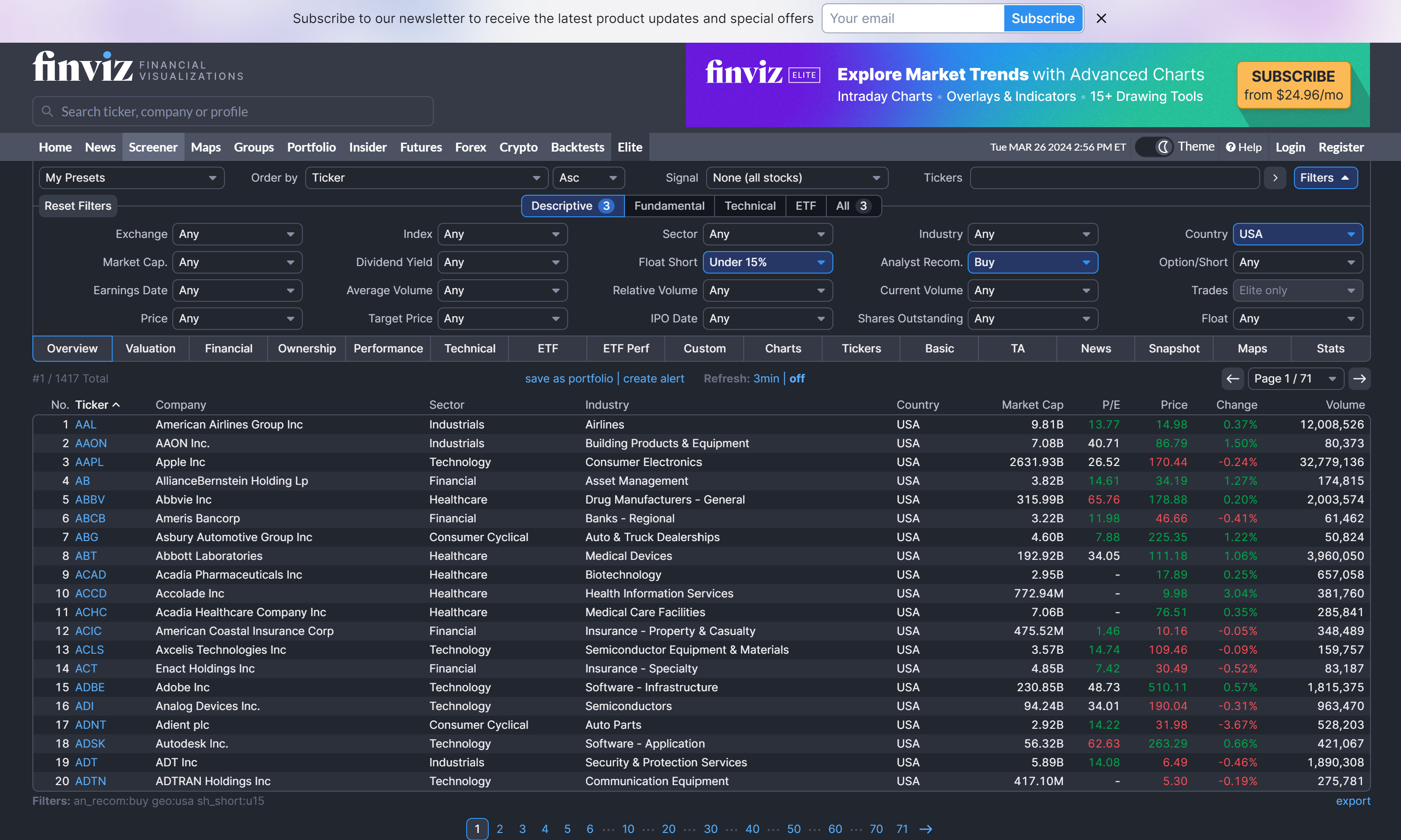The width and height of the screenshot is (1401, 840).
Task: Open the Market Cap. filter dropdown
Action: [237, 262]
